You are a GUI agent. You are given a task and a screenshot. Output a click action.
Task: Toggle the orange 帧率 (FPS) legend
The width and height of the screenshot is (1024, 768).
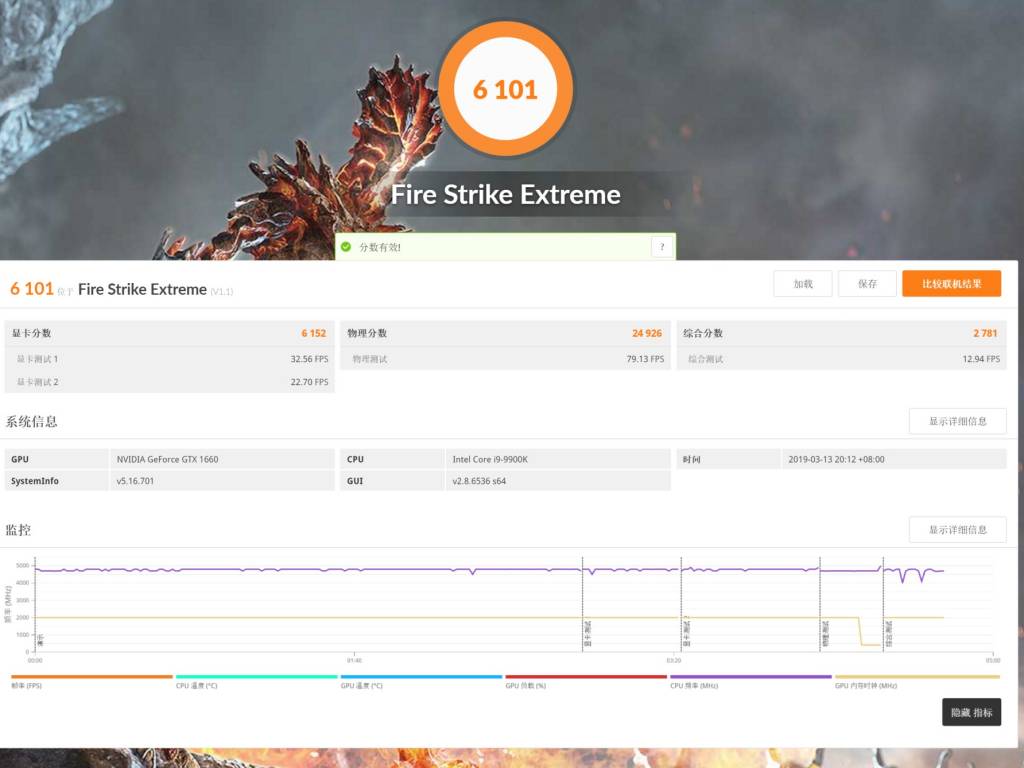pos(92,681)
